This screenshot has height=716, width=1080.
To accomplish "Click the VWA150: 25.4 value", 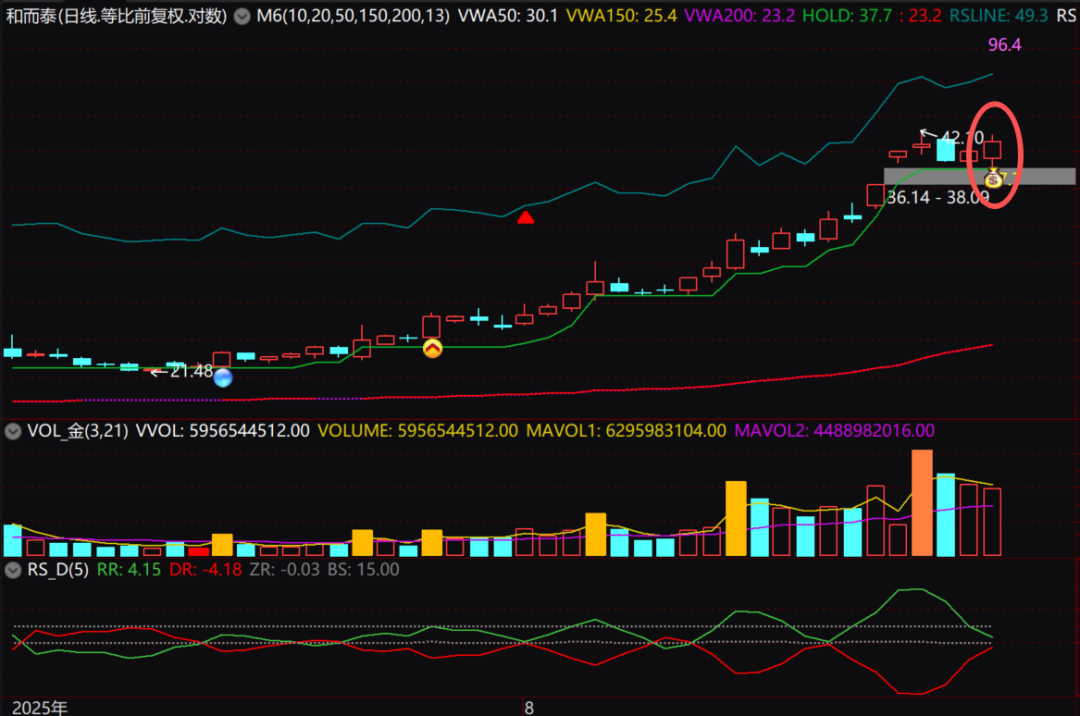I will click(x=621, y=16).
